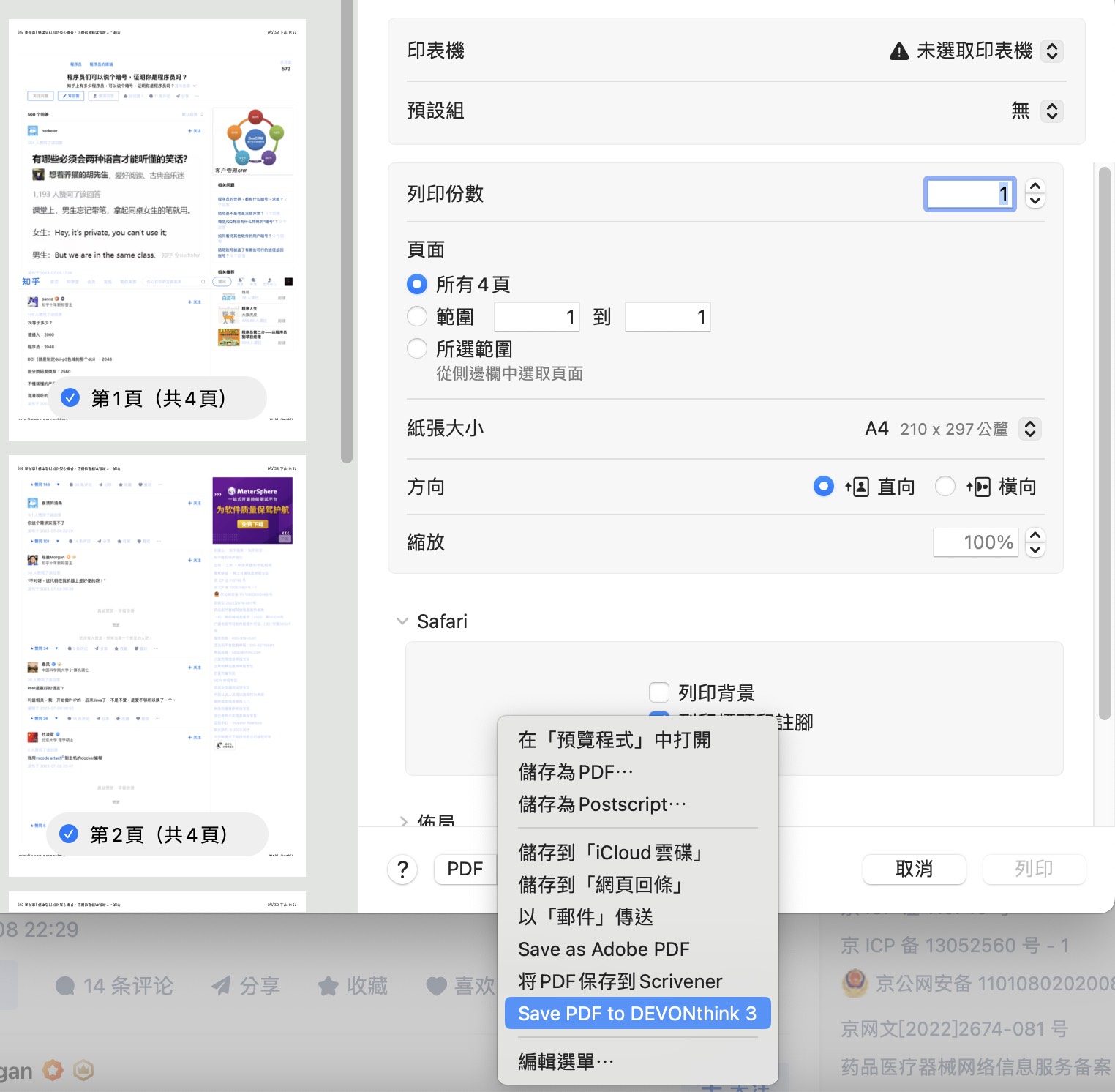
Task: Click the print settings vertical scrollbar
Action: point(1104,439)
